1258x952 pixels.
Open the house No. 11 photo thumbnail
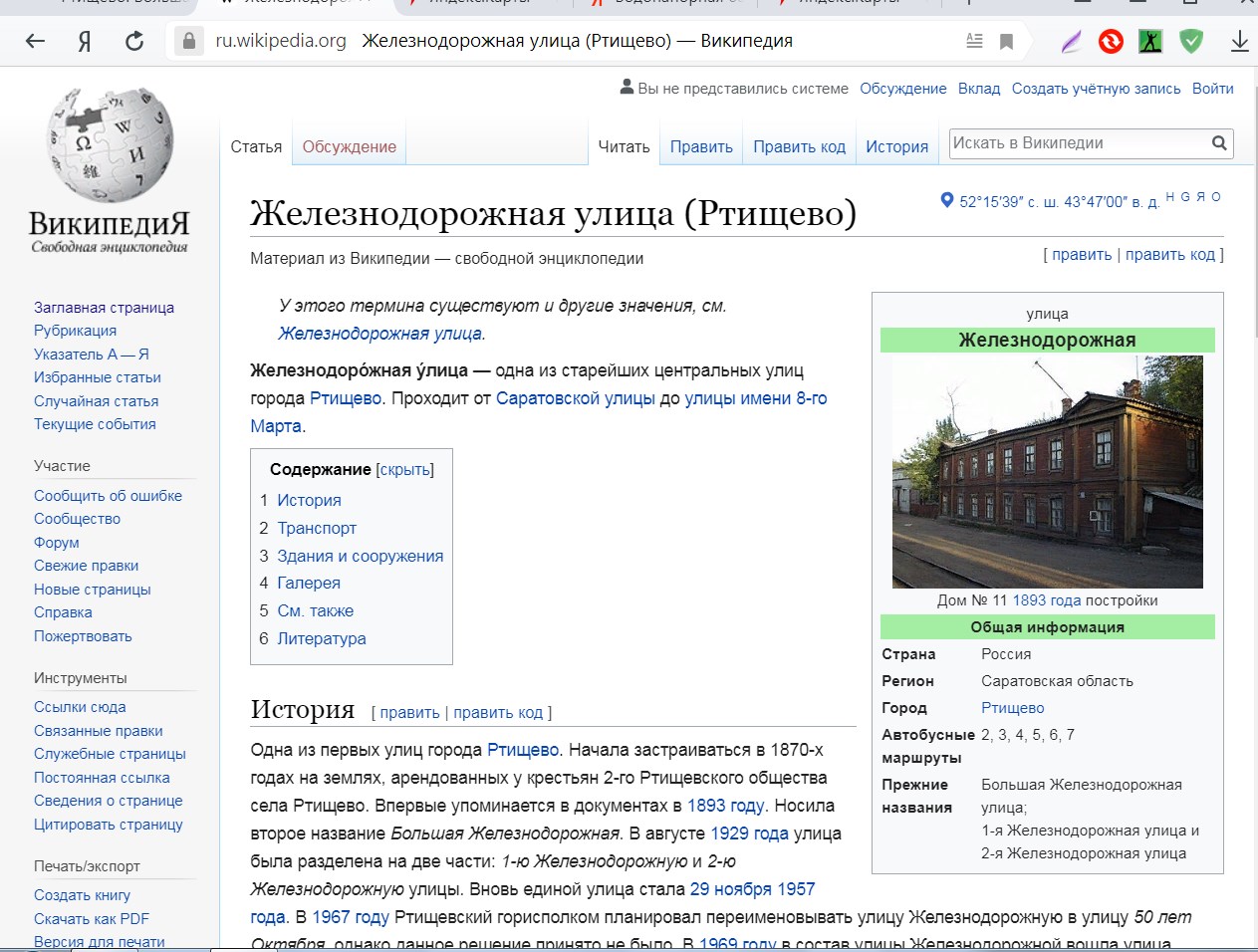pyautogui.click(x=1047, y=471)
